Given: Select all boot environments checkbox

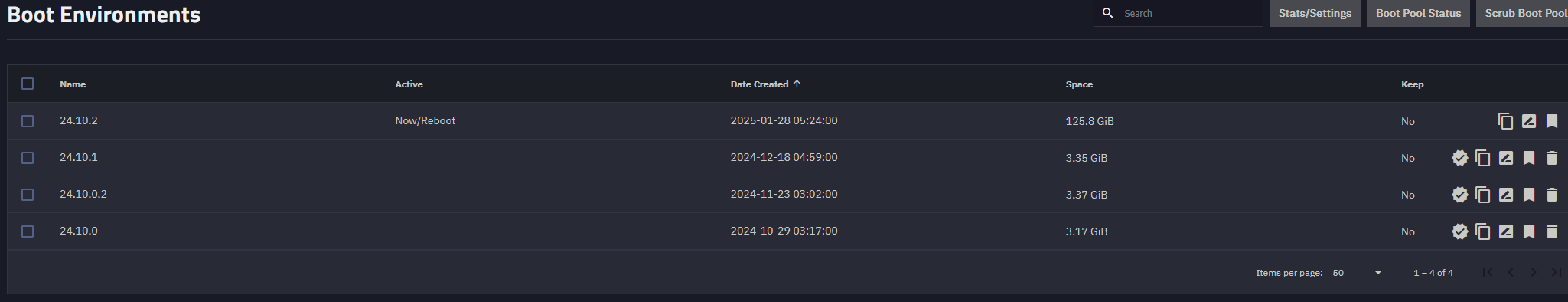Looking at the screenshot, I should [28, 84].
